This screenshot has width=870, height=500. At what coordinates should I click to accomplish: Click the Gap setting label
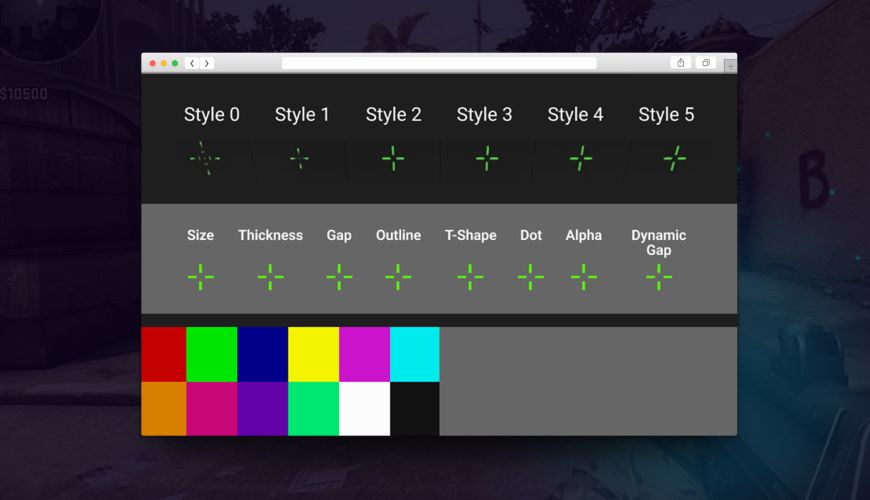[339, 236]
